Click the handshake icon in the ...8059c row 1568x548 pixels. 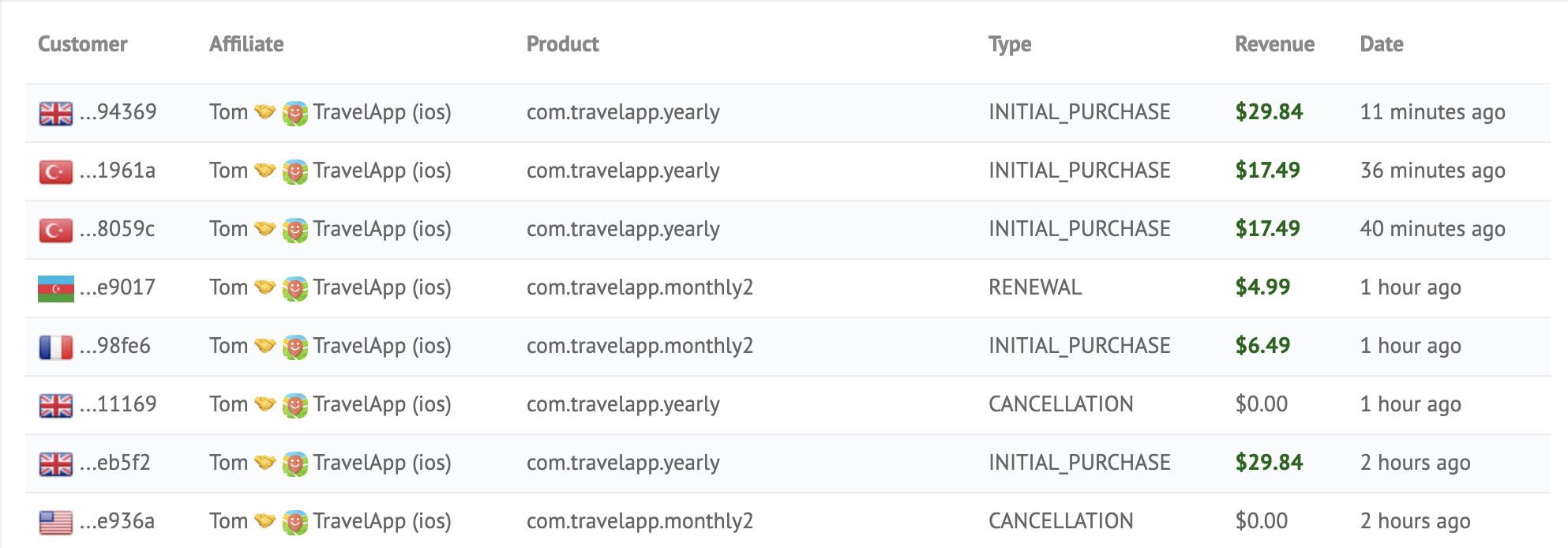tap(265, 229)
